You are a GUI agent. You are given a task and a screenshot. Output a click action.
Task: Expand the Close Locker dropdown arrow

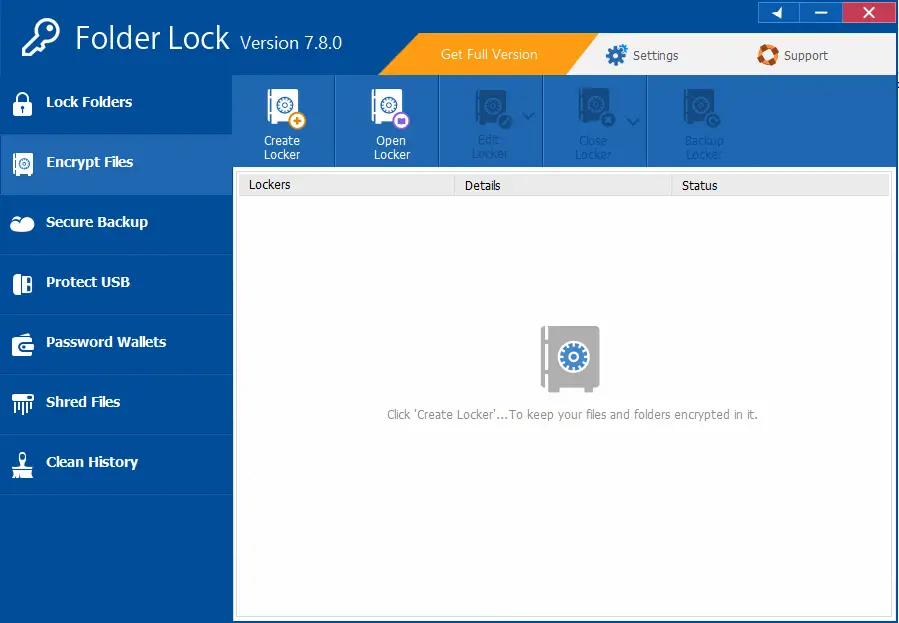pyautogui.click(x=632, y=121)
